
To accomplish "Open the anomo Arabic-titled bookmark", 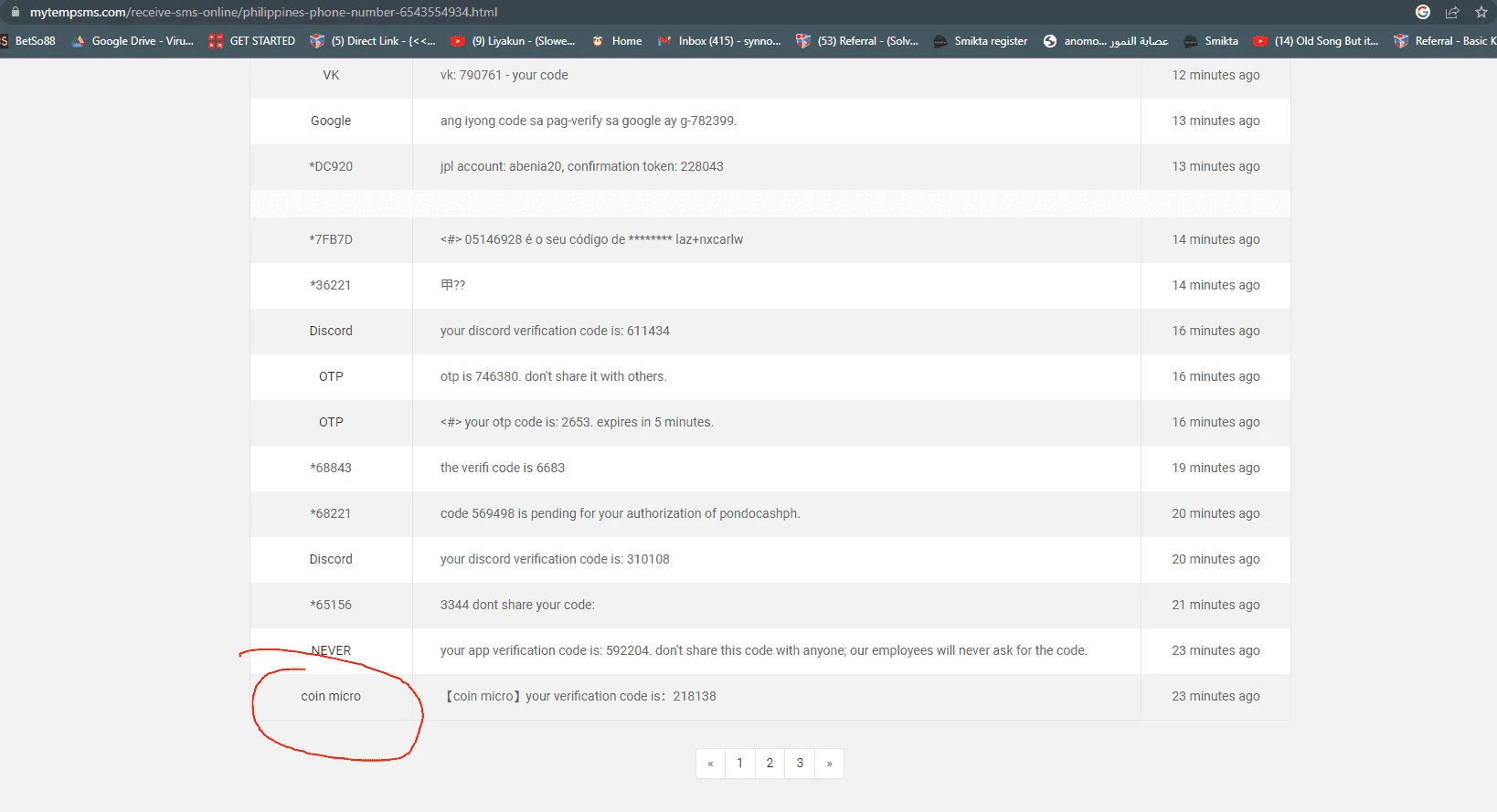I will pos(1106,41).
